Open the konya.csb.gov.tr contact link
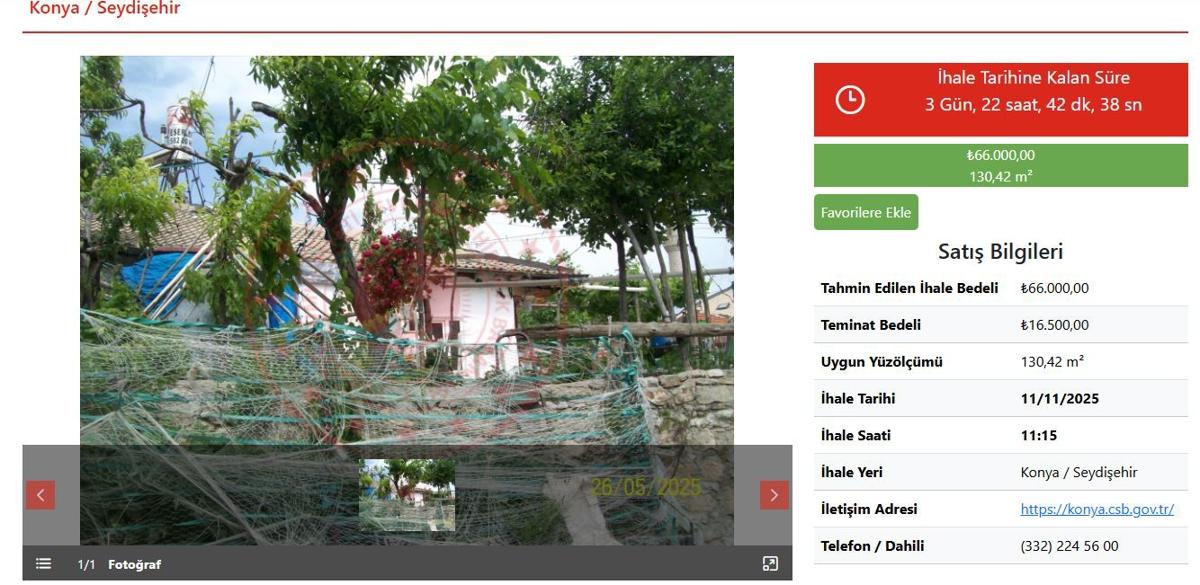This screenshot has height=585, width=1200. pyautogui.click(x=1097, y=509)
